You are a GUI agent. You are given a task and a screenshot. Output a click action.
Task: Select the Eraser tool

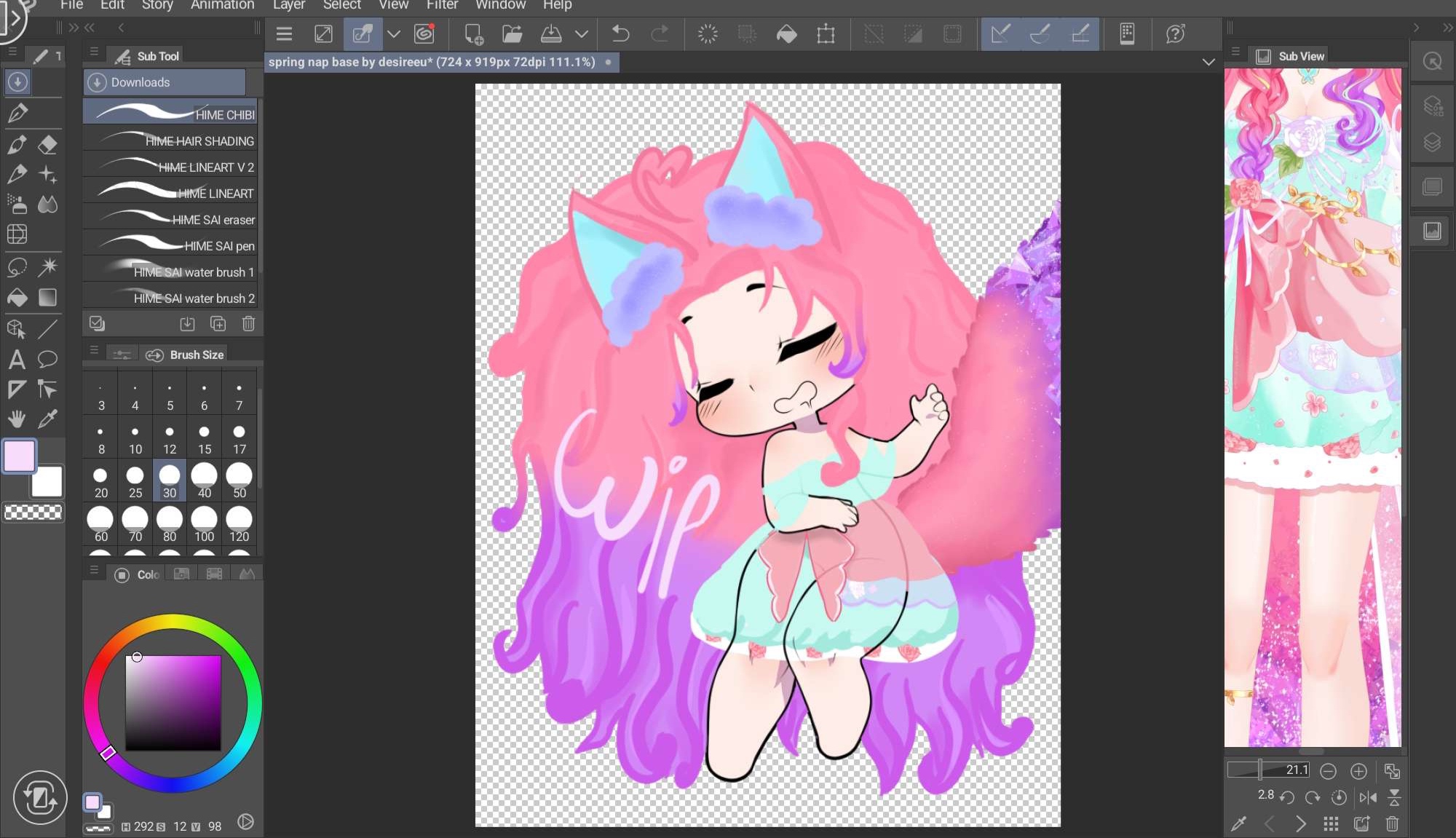coord(48,144)
